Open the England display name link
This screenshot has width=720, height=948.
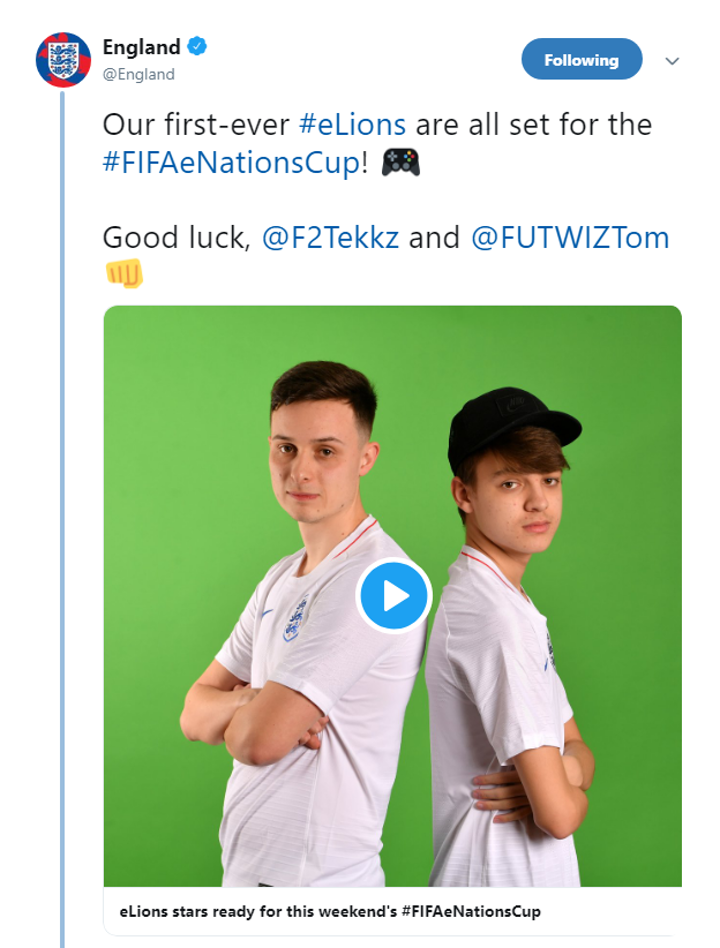point(141,47)
